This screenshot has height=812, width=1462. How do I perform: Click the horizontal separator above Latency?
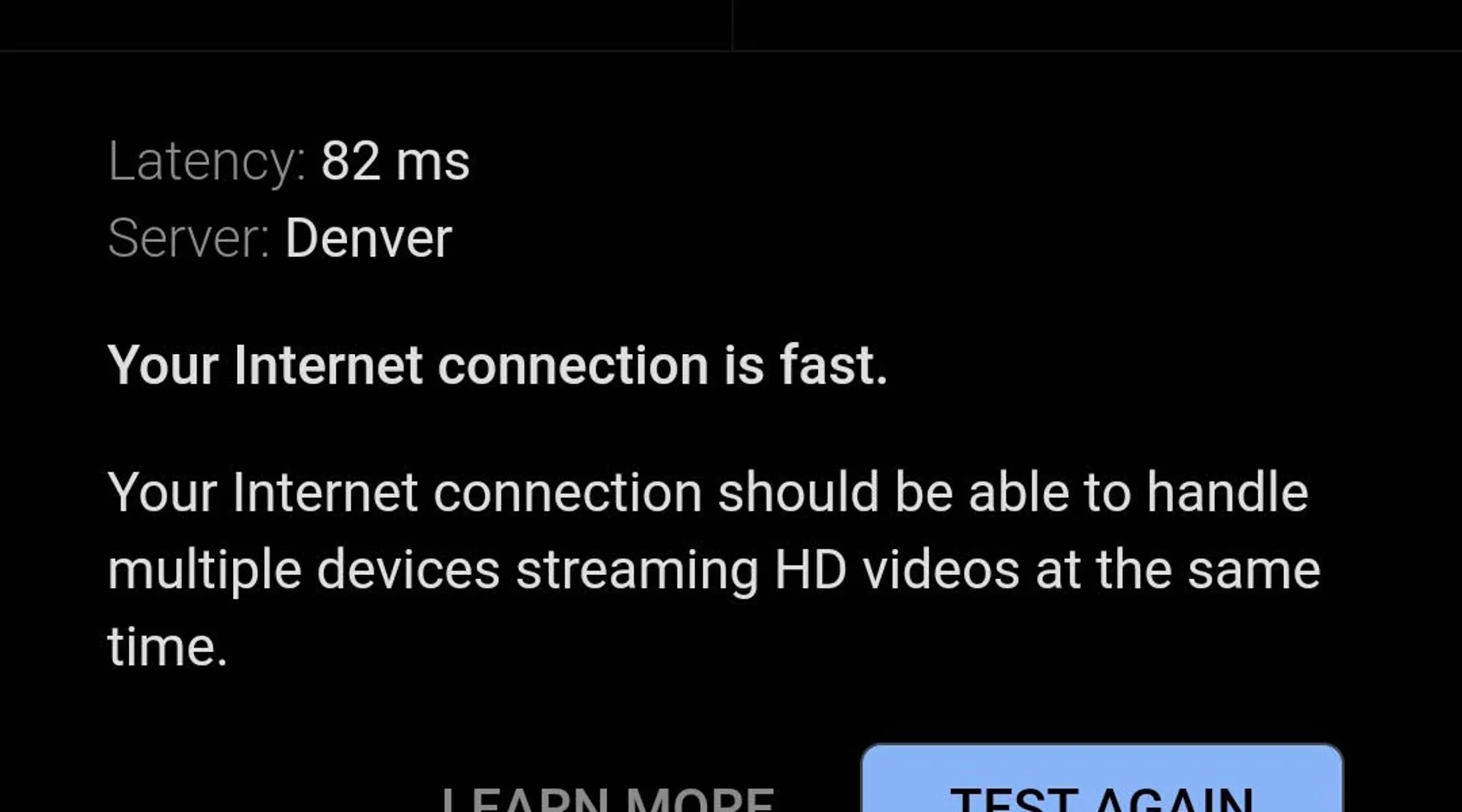click(731, 51)
